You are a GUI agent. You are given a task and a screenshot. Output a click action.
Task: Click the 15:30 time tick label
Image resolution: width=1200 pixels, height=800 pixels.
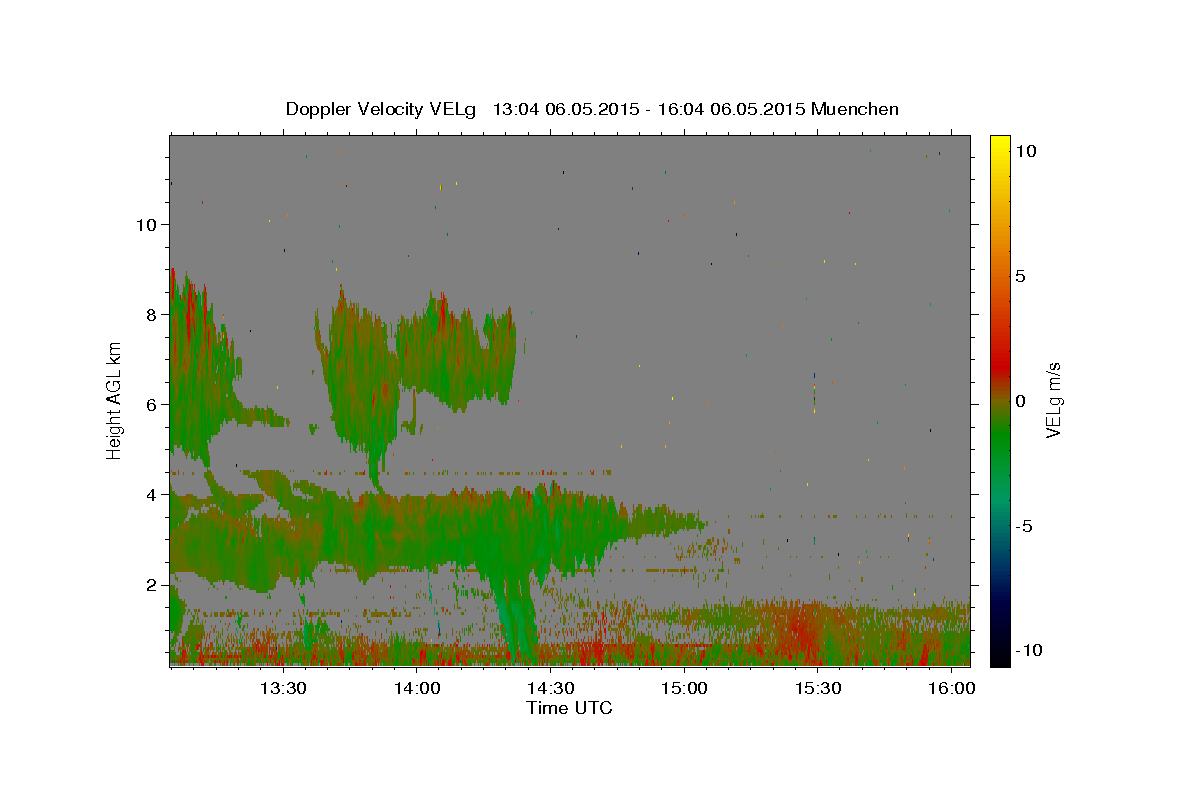(x=818, y=688)
